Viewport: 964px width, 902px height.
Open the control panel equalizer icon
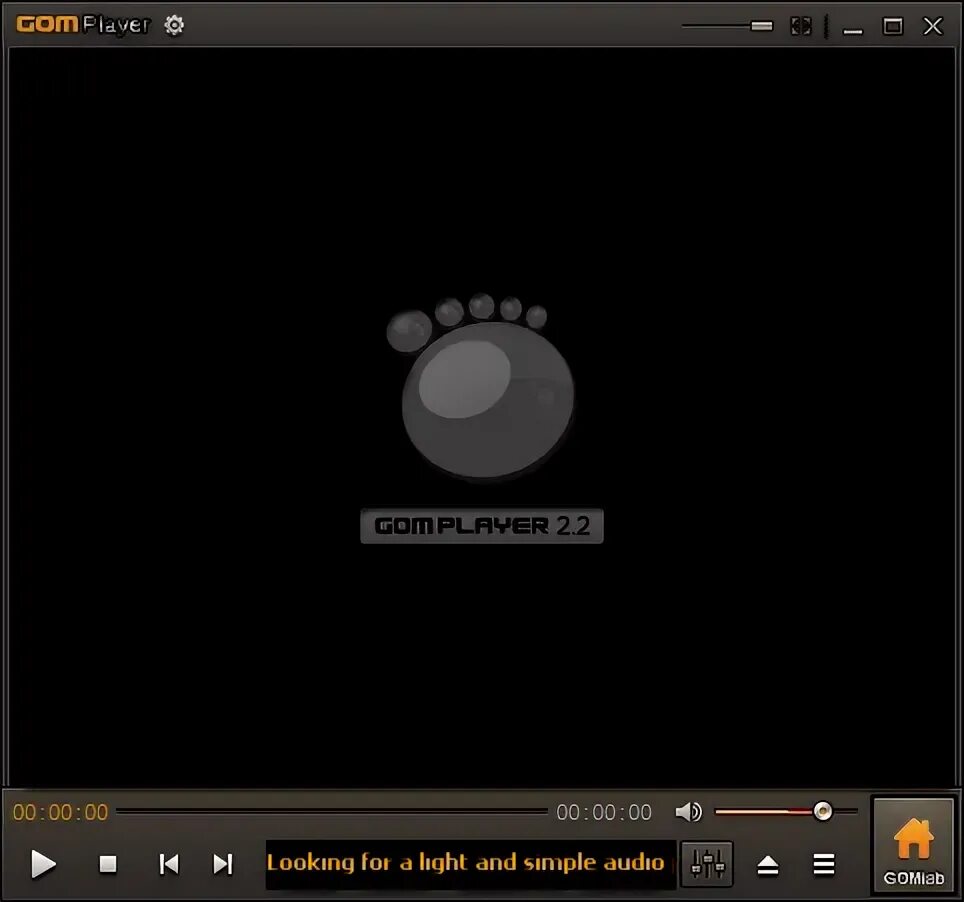pos(707,864)
